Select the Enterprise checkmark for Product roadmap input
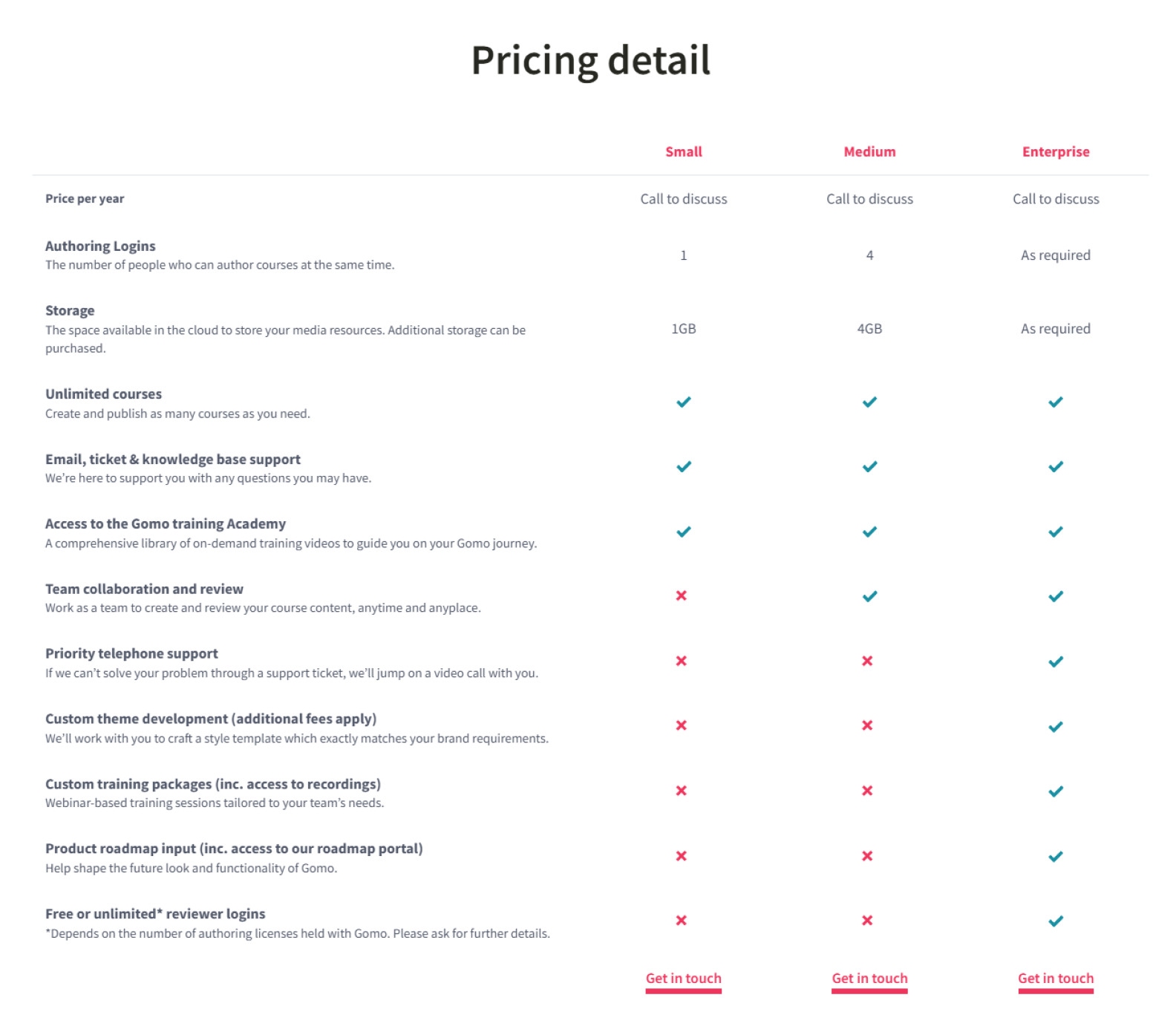1176x1035 pixels. point(1055,855)
